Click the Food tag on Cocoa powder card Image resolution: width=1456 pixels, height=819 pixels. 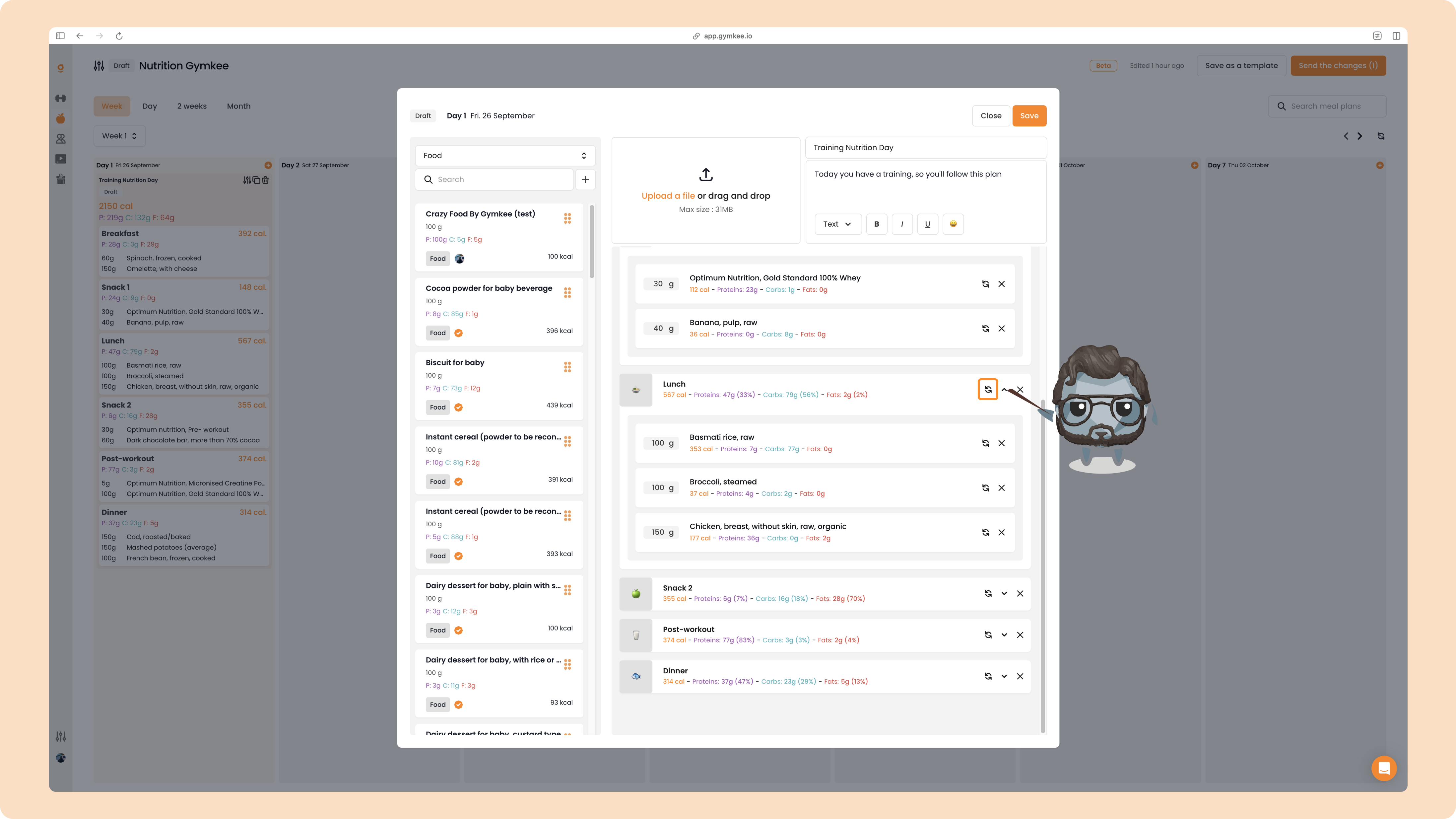[437, 333]
